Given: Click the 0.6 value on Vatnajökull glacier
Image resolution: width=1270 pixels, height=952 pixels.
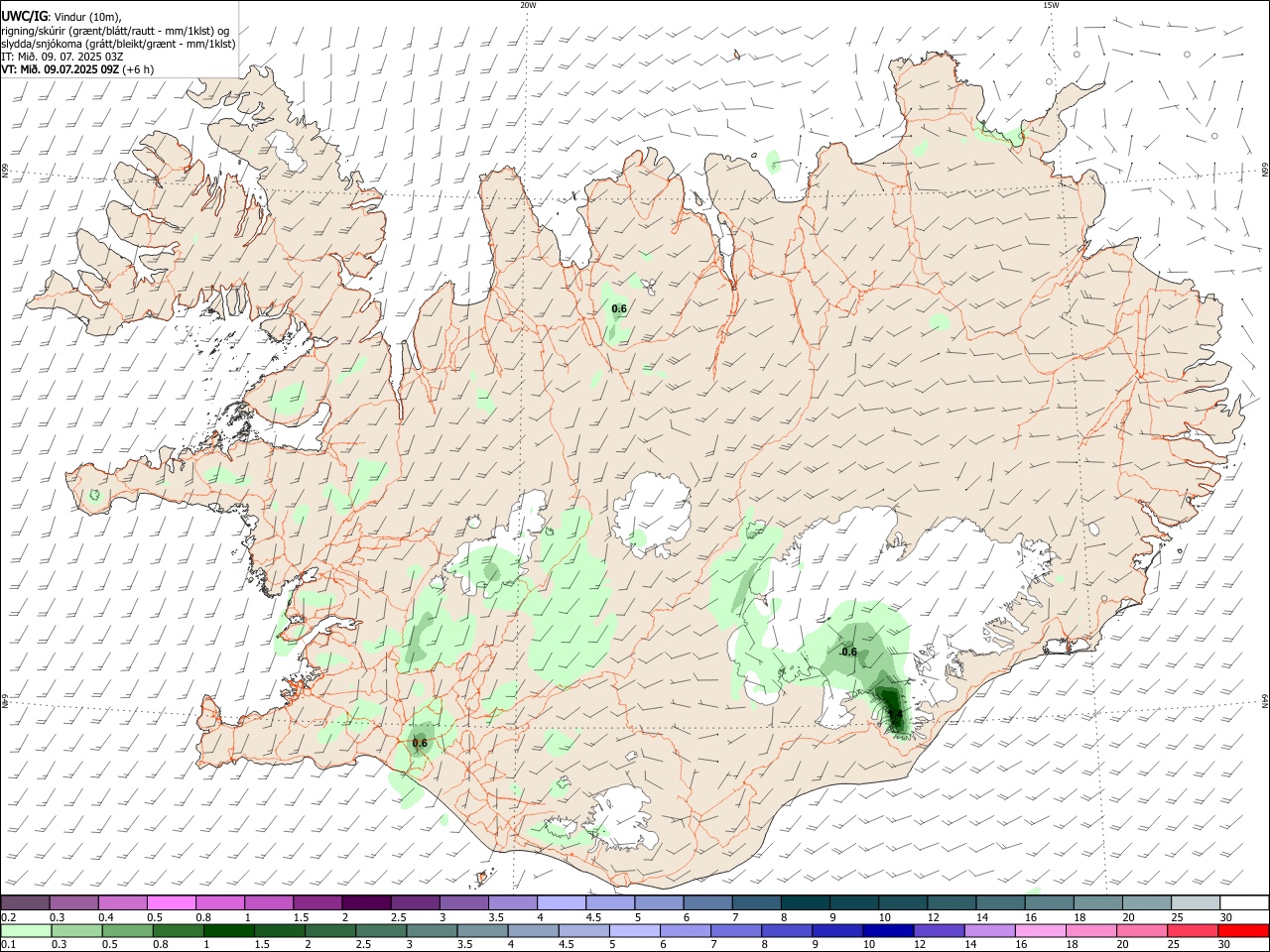Looking at the screenshot, I should [x=848, y=652].
